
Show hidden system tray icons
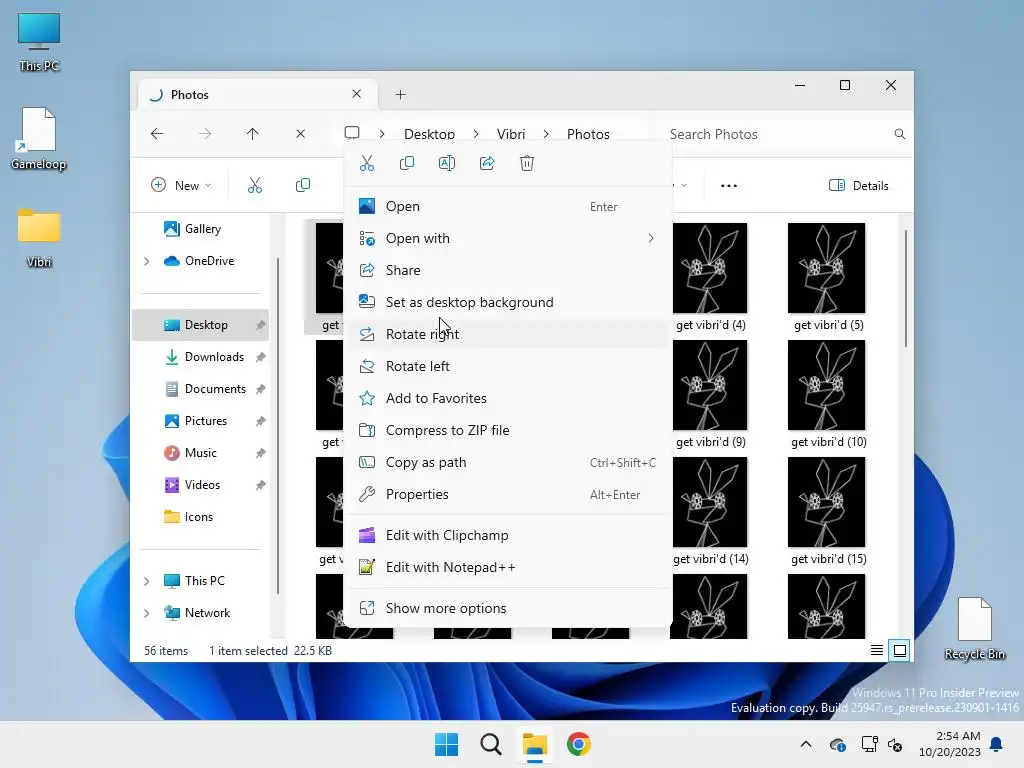point(806,744)
